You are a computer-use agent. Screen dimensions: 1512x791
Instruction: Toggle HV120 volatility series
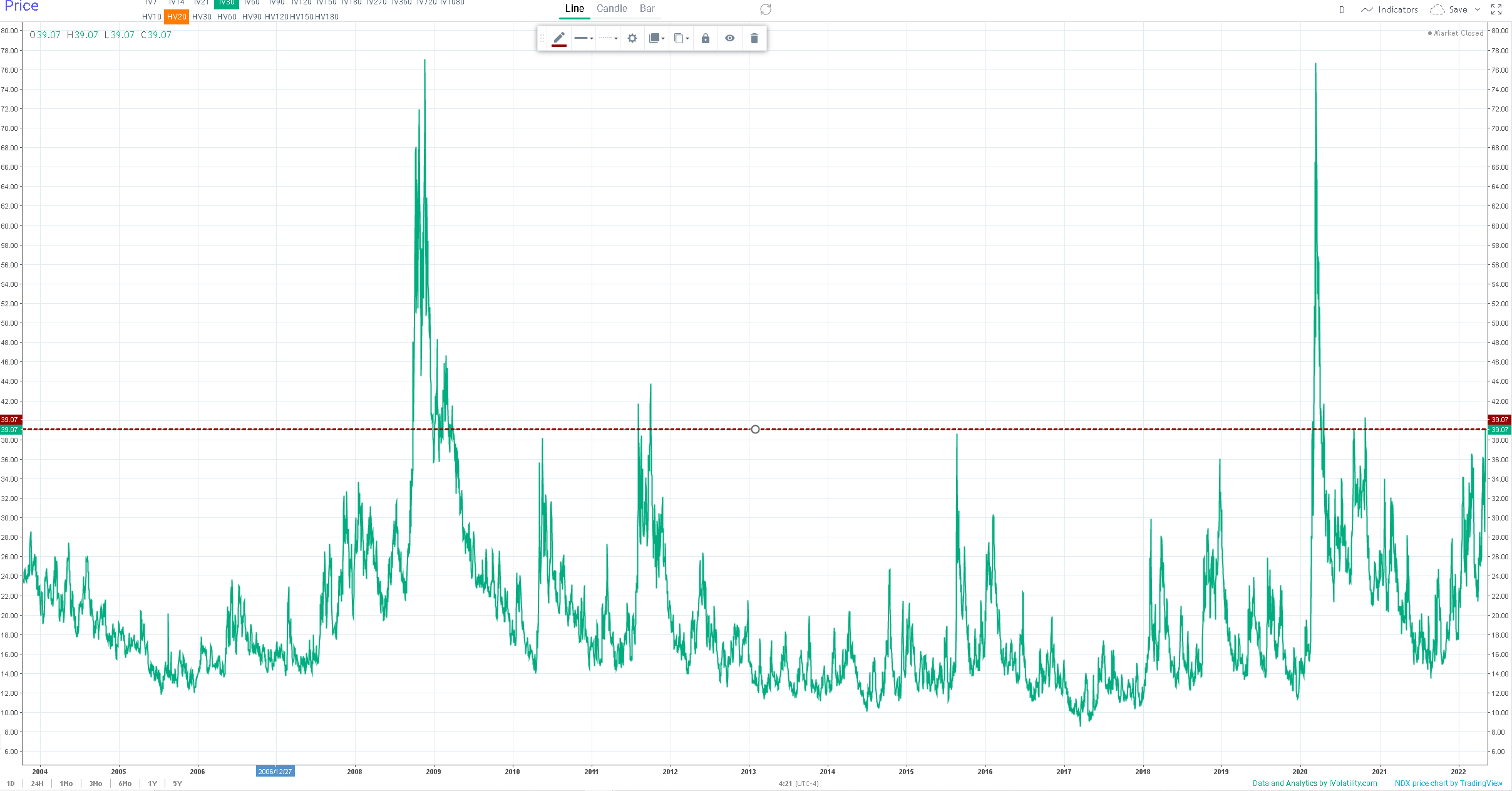tap(277, 17)
